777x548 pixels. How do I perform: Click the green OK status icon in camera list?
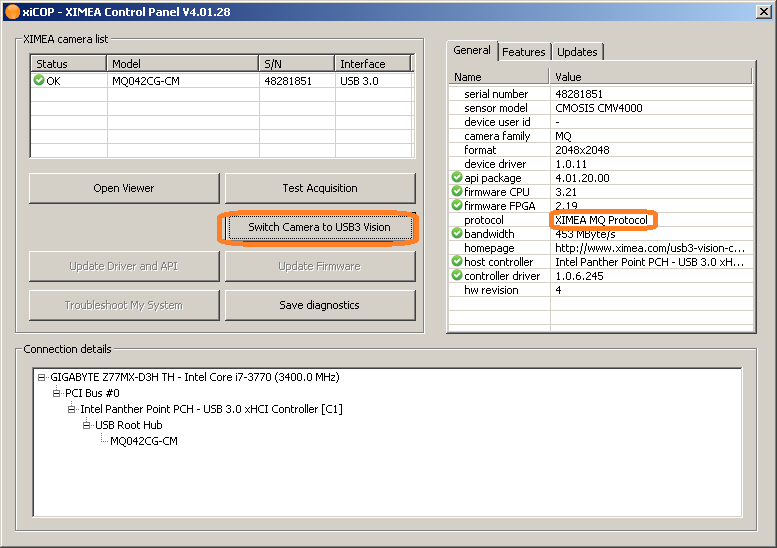(39, 80)
